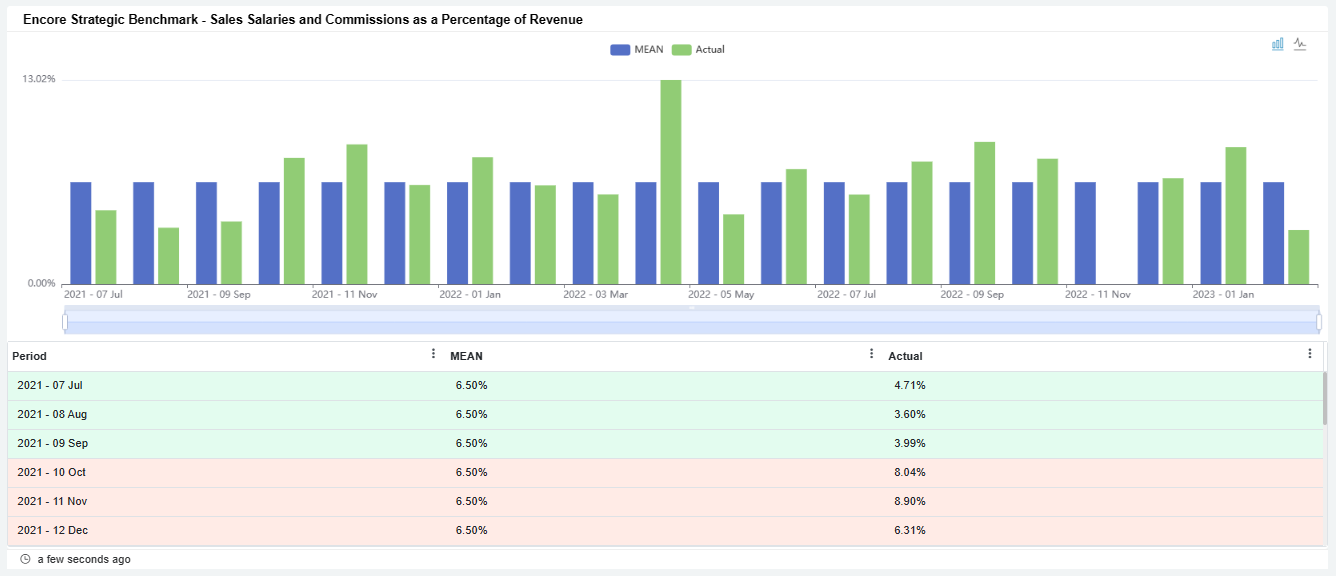Sort the table by the Period header
1336x576 pixels.
click(30, 356)
